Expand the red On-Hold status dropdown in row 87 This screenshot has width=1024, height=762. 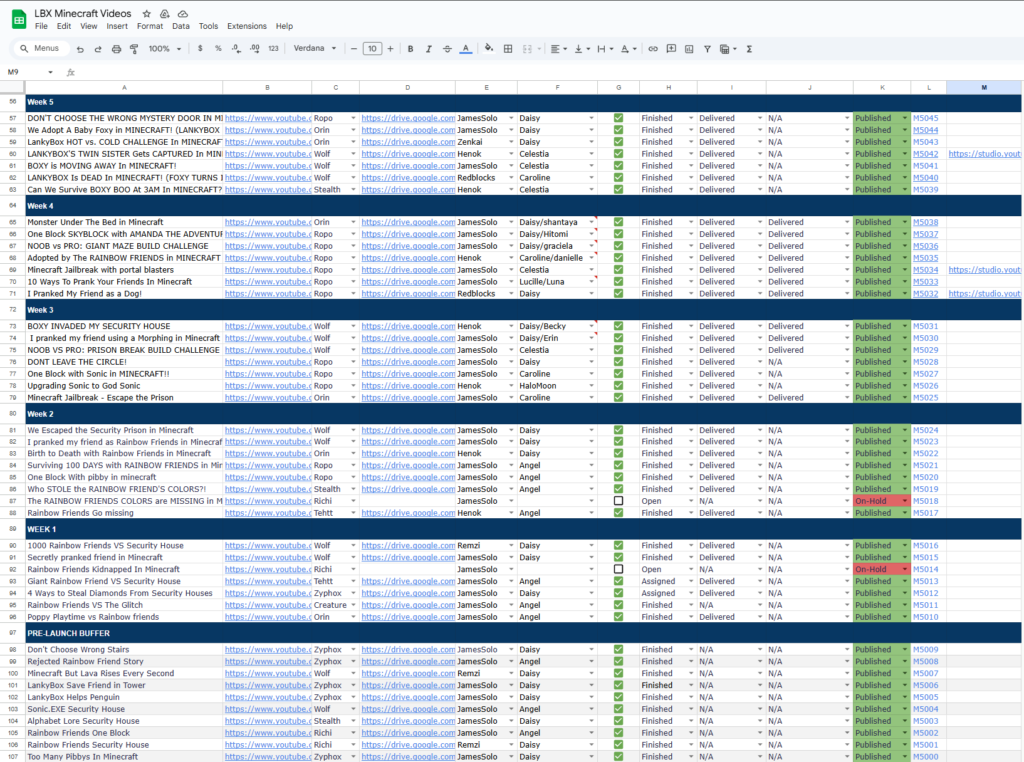click(x=905, y=501)
